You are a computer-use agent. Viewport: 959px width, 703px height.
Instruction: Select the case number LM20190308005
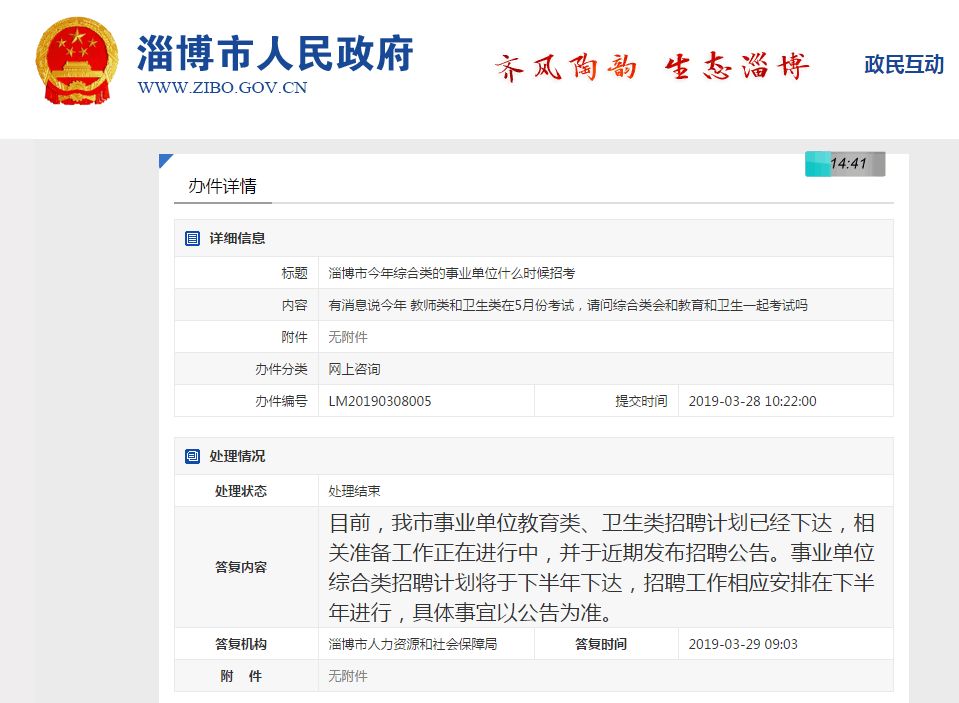[380, 401]
